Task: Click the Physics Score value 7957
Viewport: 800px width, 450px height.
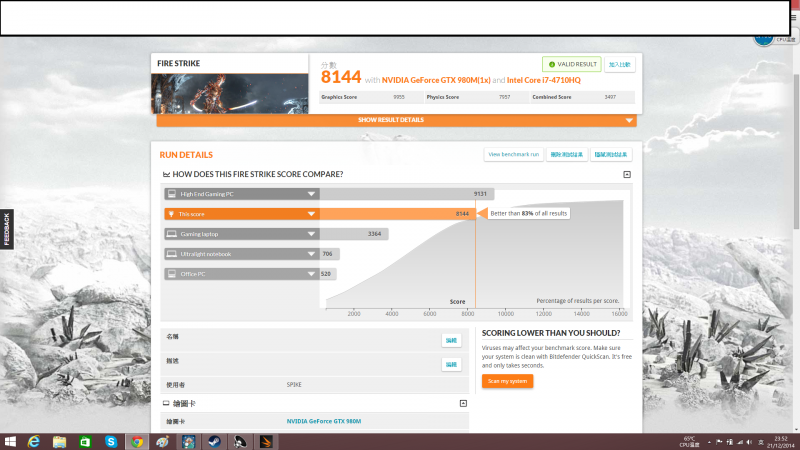Action: coord(504,97)
